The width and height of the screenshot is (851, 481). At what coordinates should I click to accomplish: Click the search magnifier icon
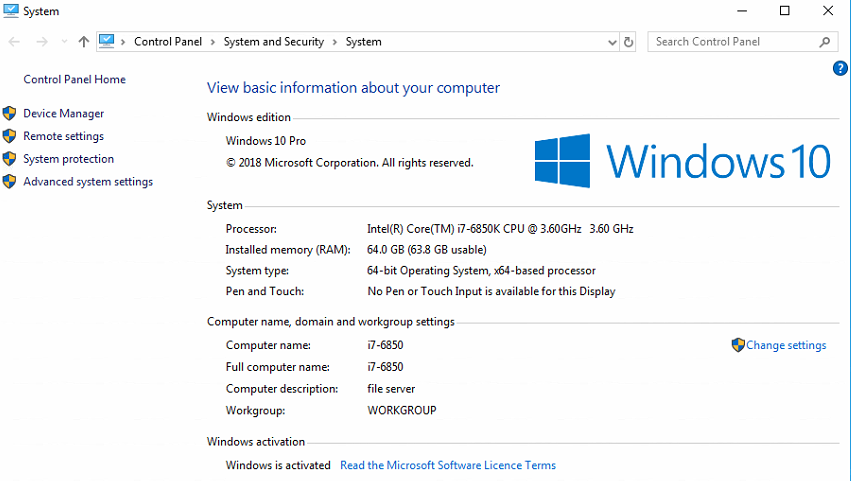[825, 42]
